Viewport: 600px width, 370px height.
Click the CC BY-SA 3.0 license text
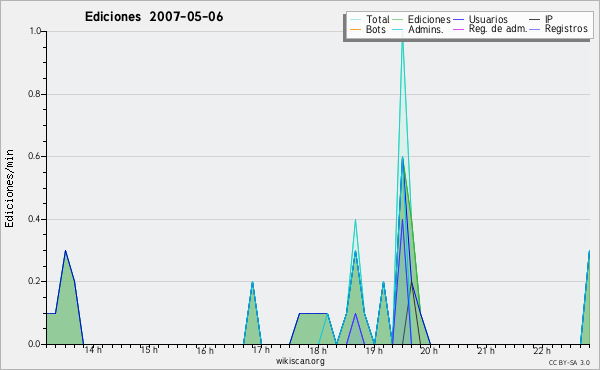(x=569, y=362)
